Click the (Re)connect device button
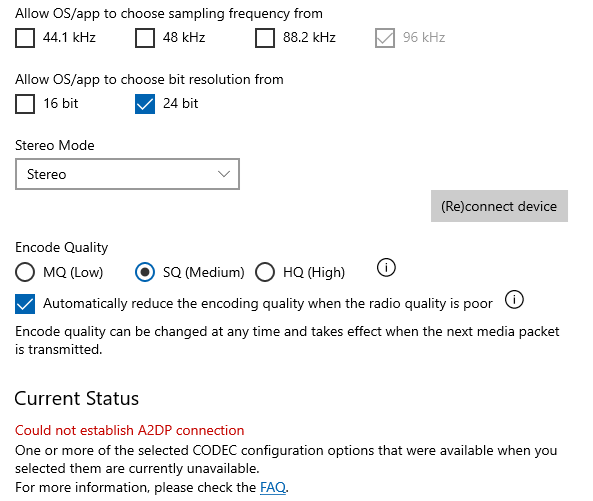 click(499, 206)
